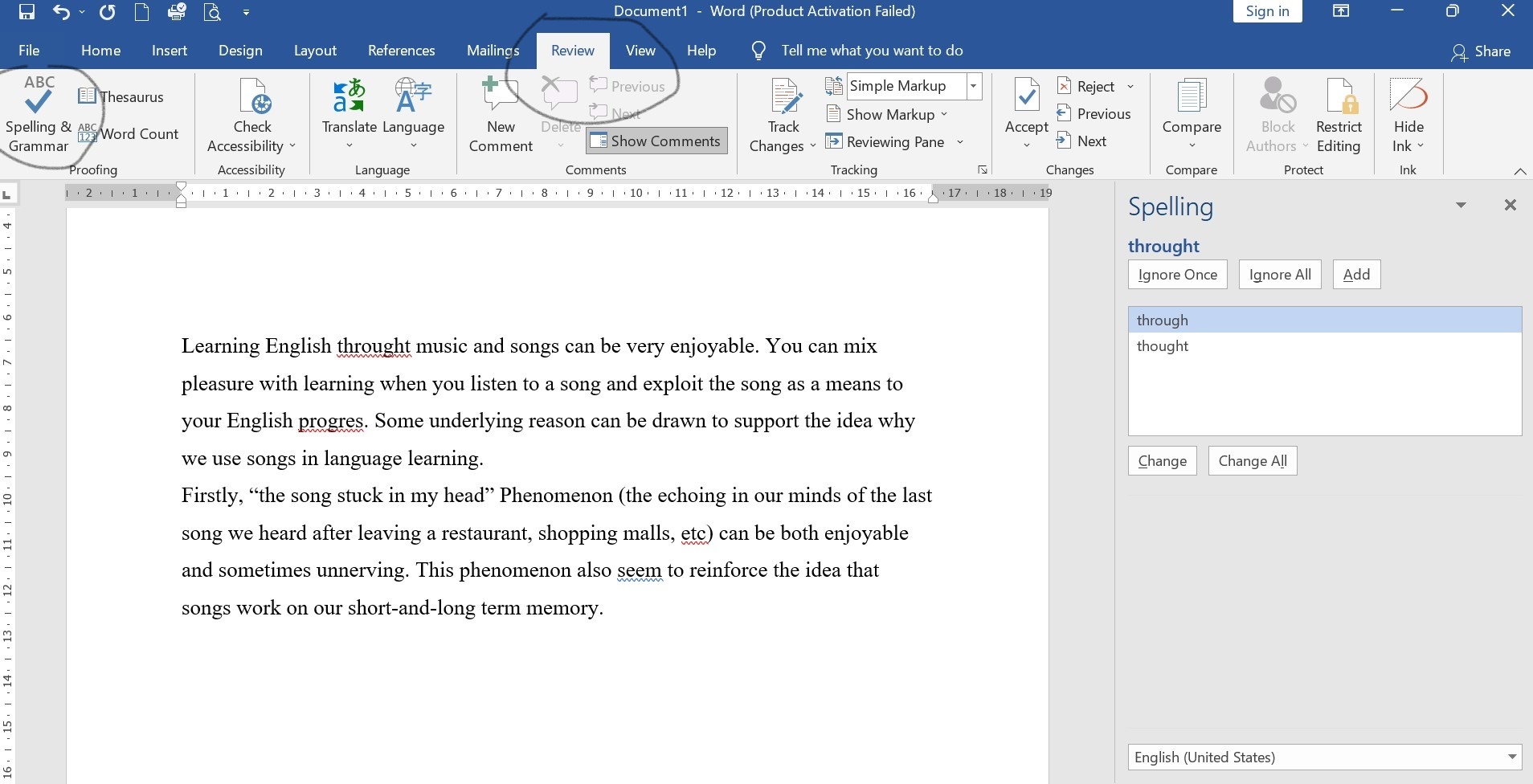1533x784 pixels.
Task: Click the tab selector on ruler corner
Action: pyautogui.click(x=7, y=194)
